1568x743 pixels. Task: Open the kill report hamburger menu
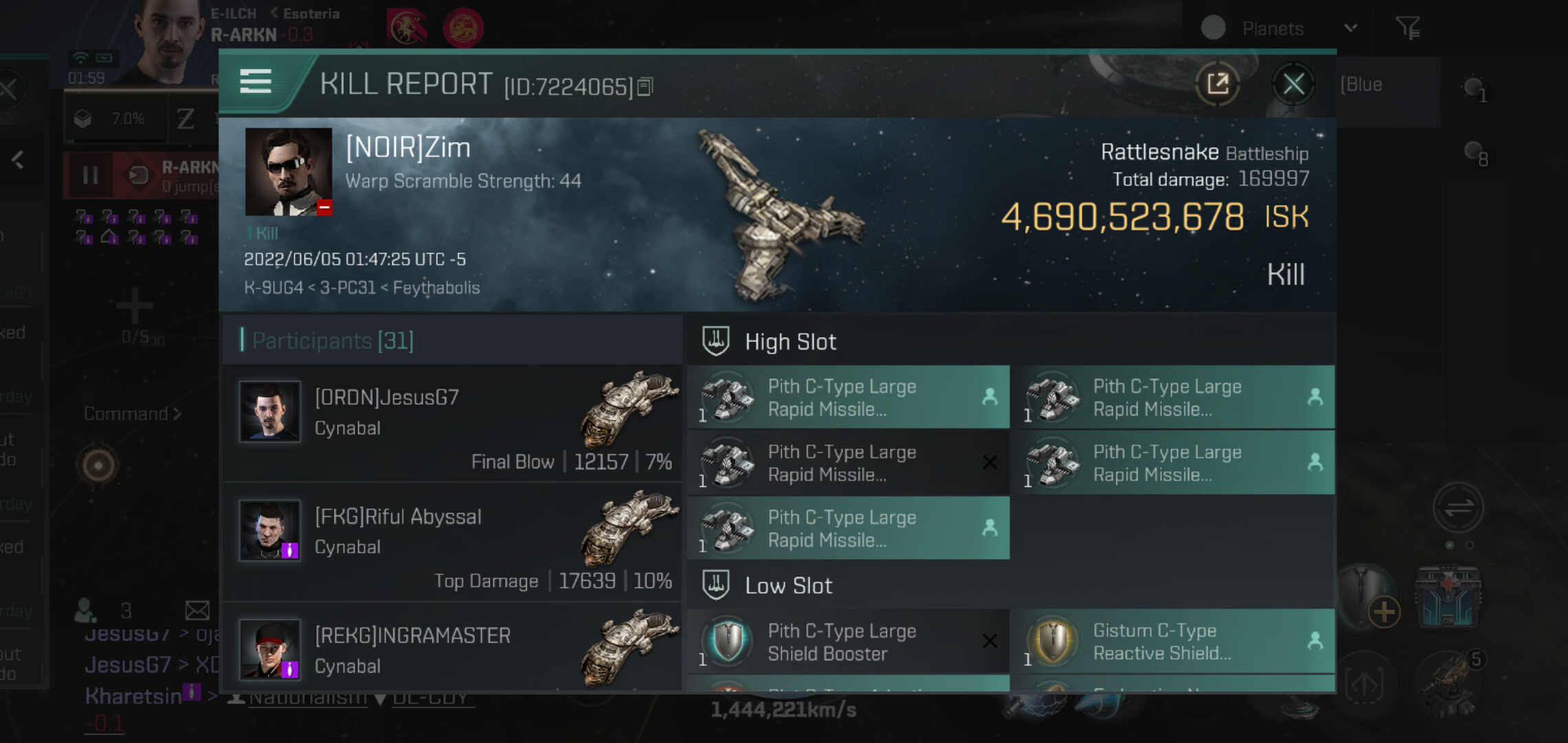[x=255, y=81]
